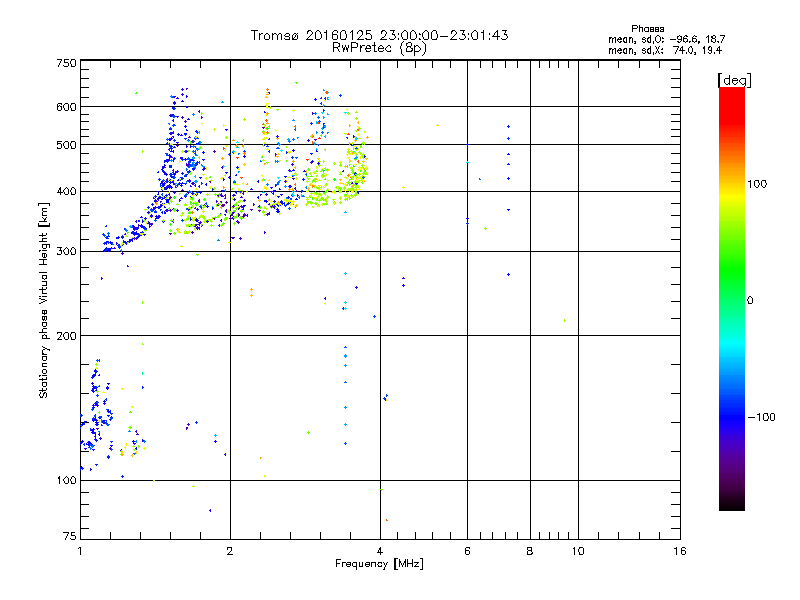Screen dimensions: 800x600
Task: Click the '6' x-axis tick label
Action: pos(467,551)
